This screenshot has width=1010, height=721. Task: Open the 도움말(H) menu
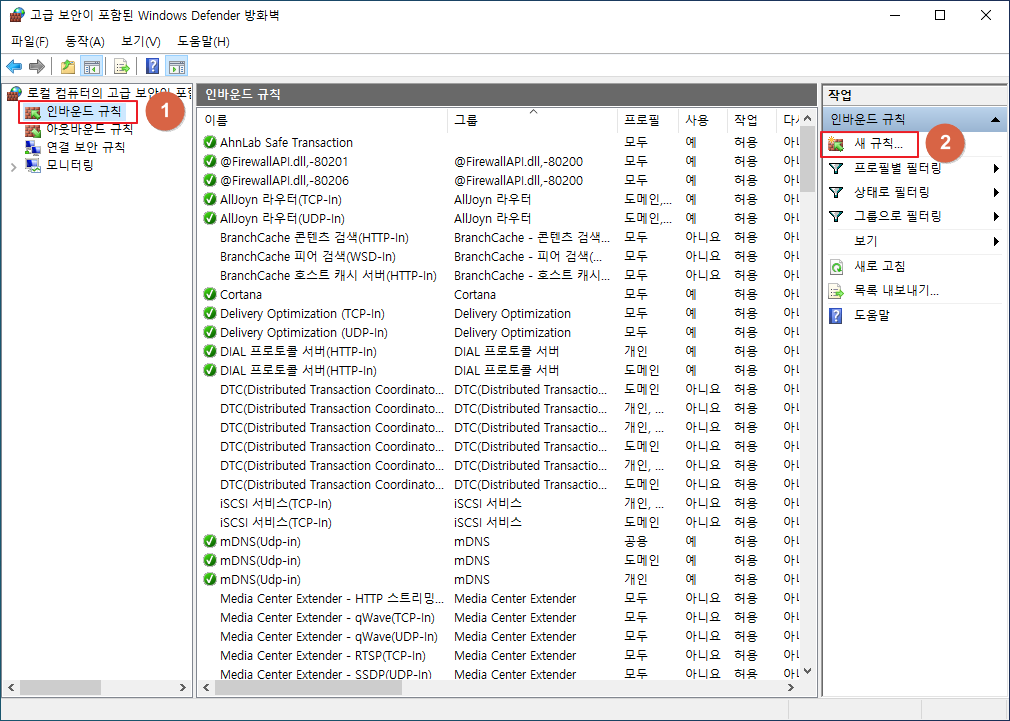click(x=204, y=41)
